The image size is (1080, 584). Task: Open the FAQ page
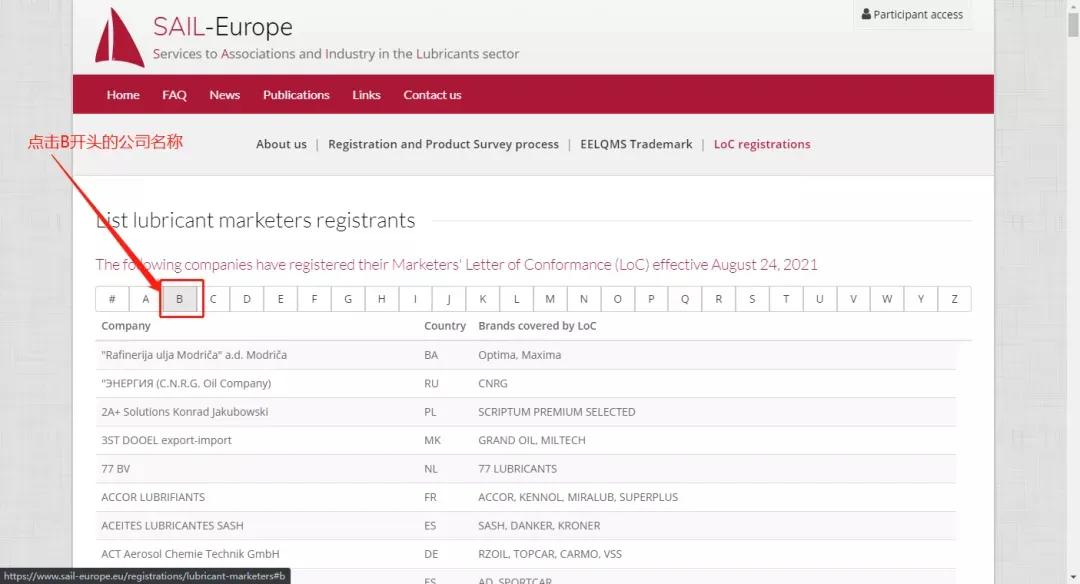[174, 95]
